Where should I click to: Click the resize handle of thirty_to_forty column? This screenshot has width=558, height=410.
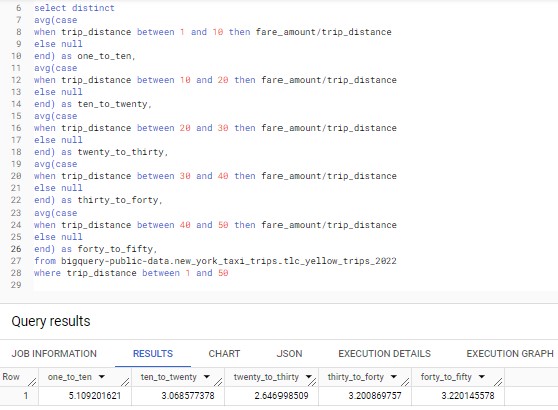(405, 382)
